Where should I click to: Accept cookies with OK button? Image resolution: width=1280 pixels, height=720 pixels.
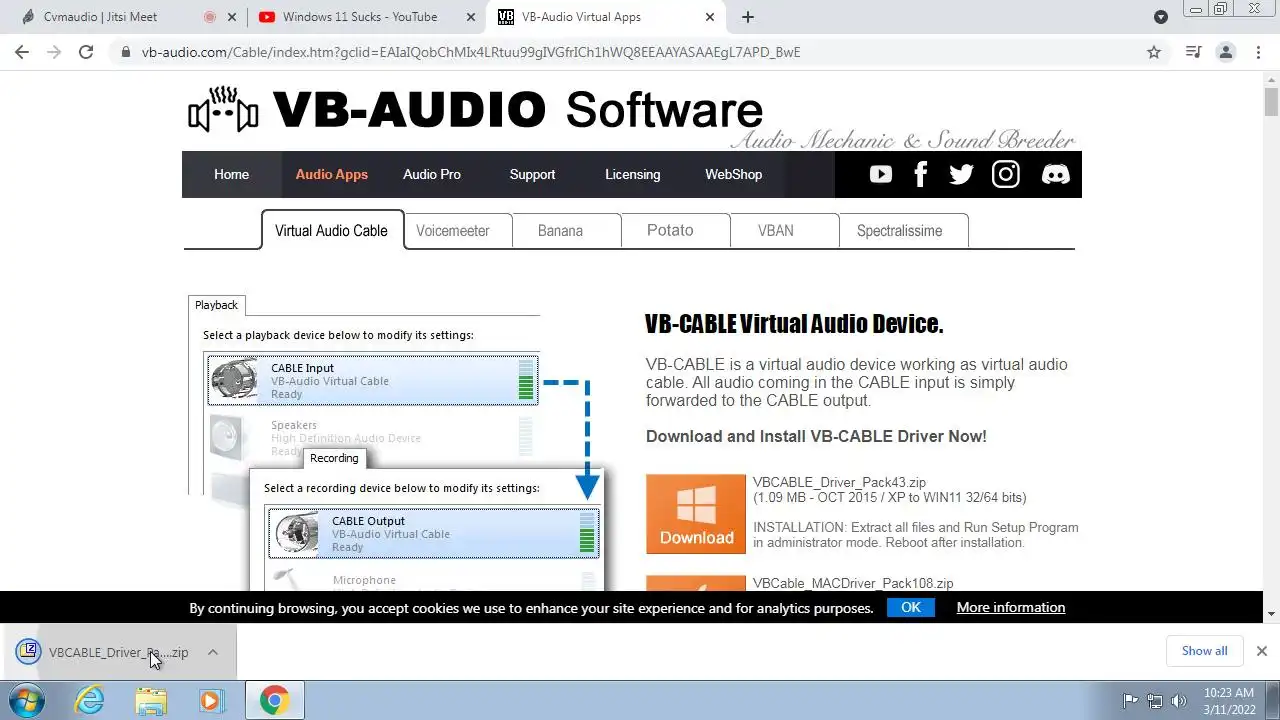coord(911,607)
